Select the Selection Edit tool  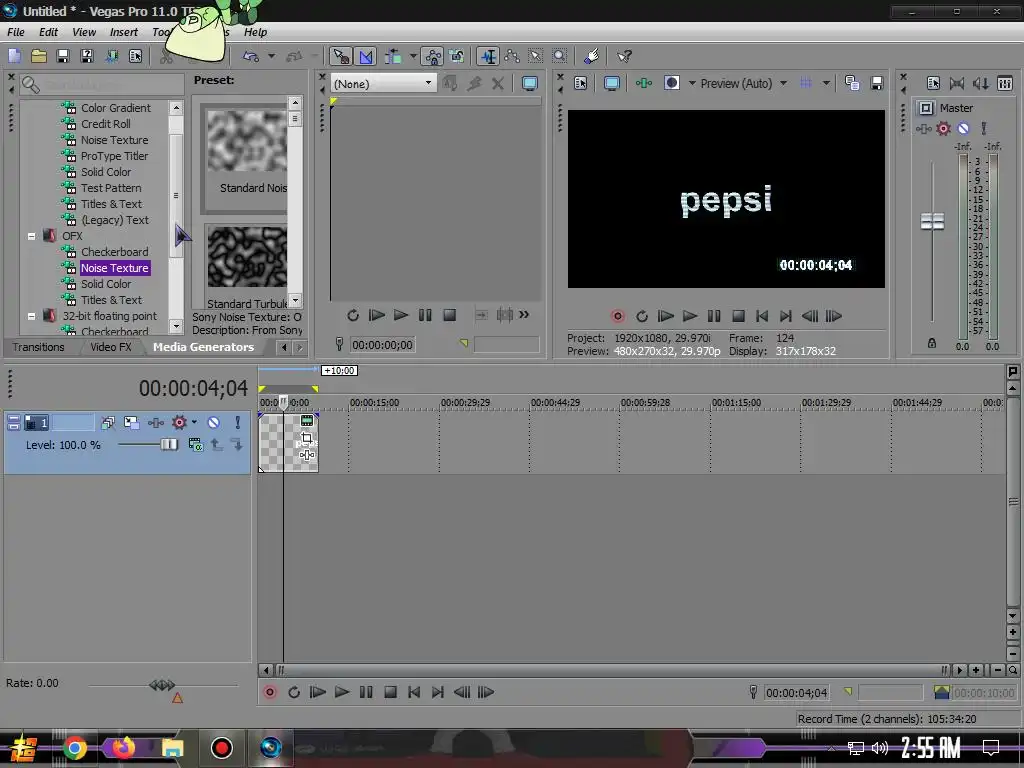pos(536,56)
